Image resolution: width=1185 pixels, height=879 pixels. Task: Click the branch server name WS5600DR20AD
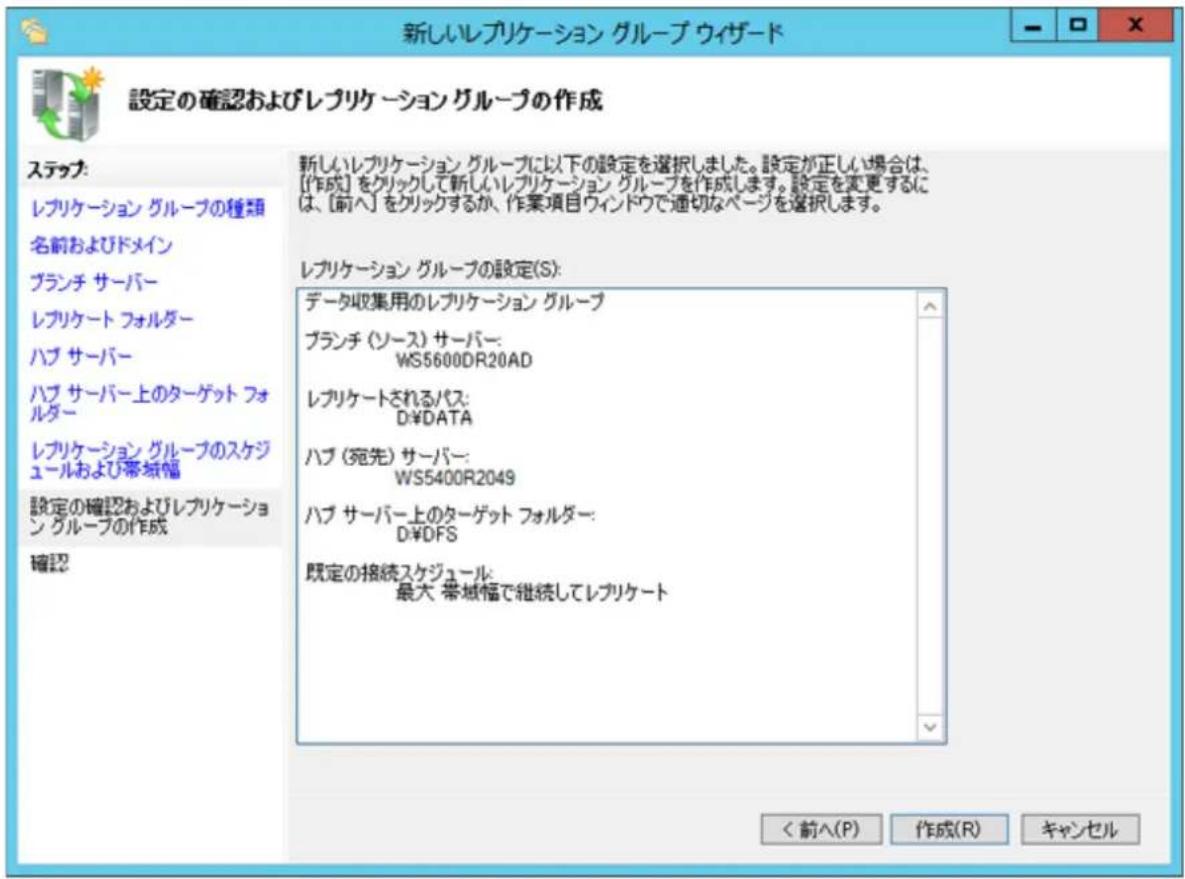pos(464,361)
